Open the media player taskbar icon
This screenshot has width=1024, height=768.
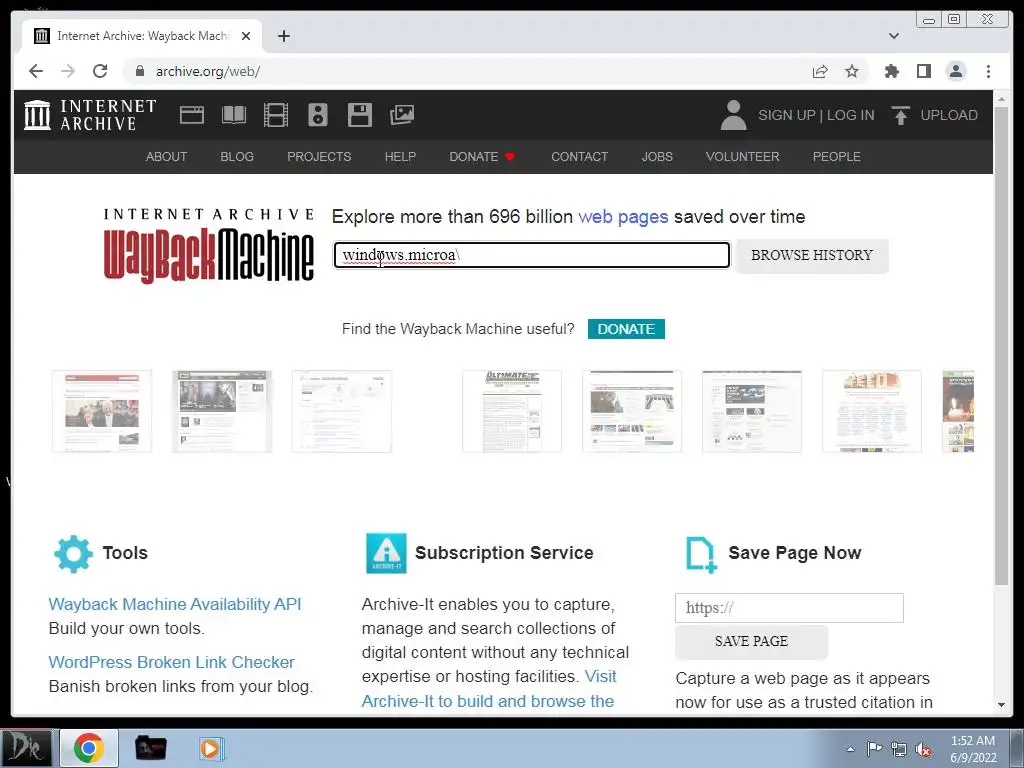coord(210,748)
